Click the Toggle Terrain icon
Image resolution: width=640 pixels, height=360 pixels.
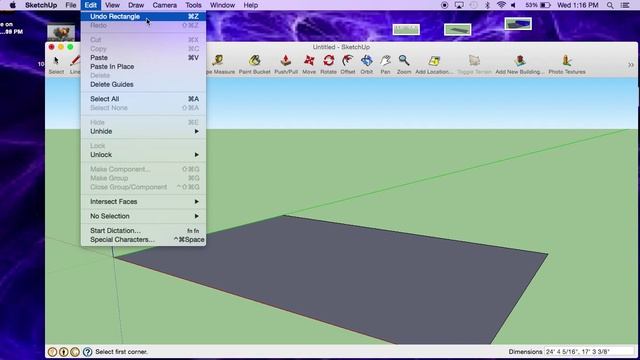tap(474, 64)
